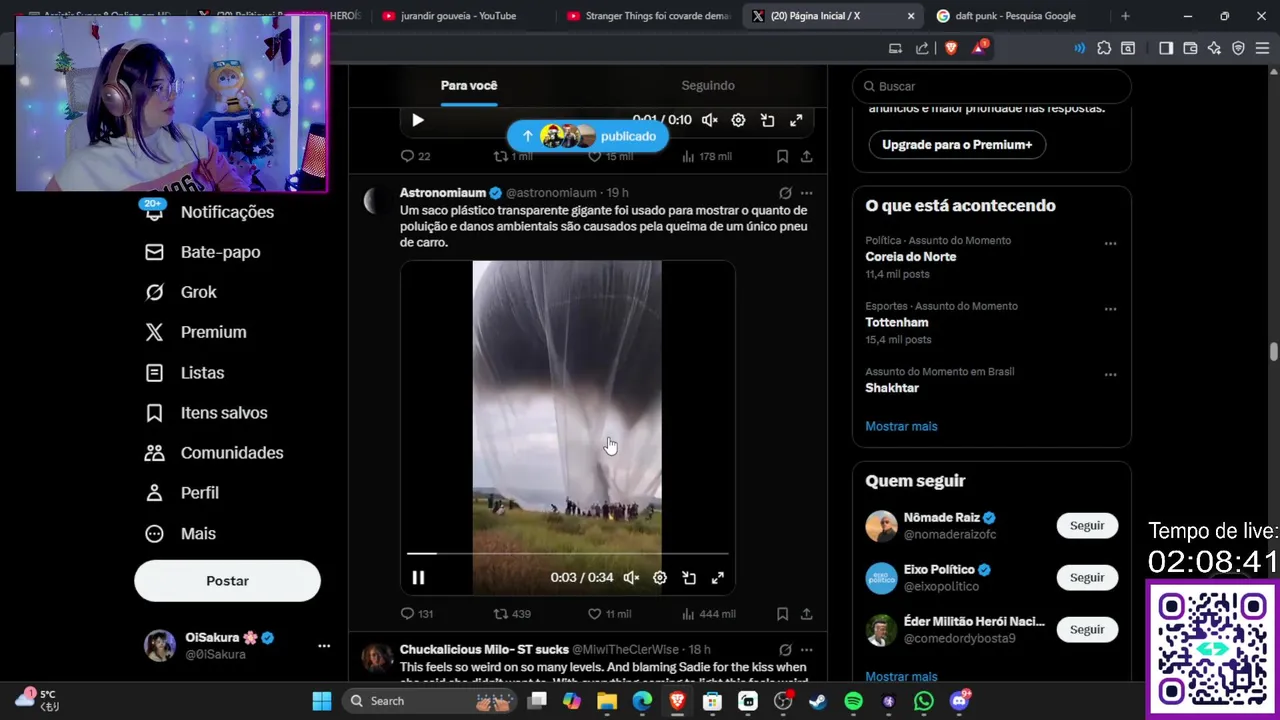Switch to daft punk Google tab
The image size is (1280, 720).
click(x=1015, y=16)
